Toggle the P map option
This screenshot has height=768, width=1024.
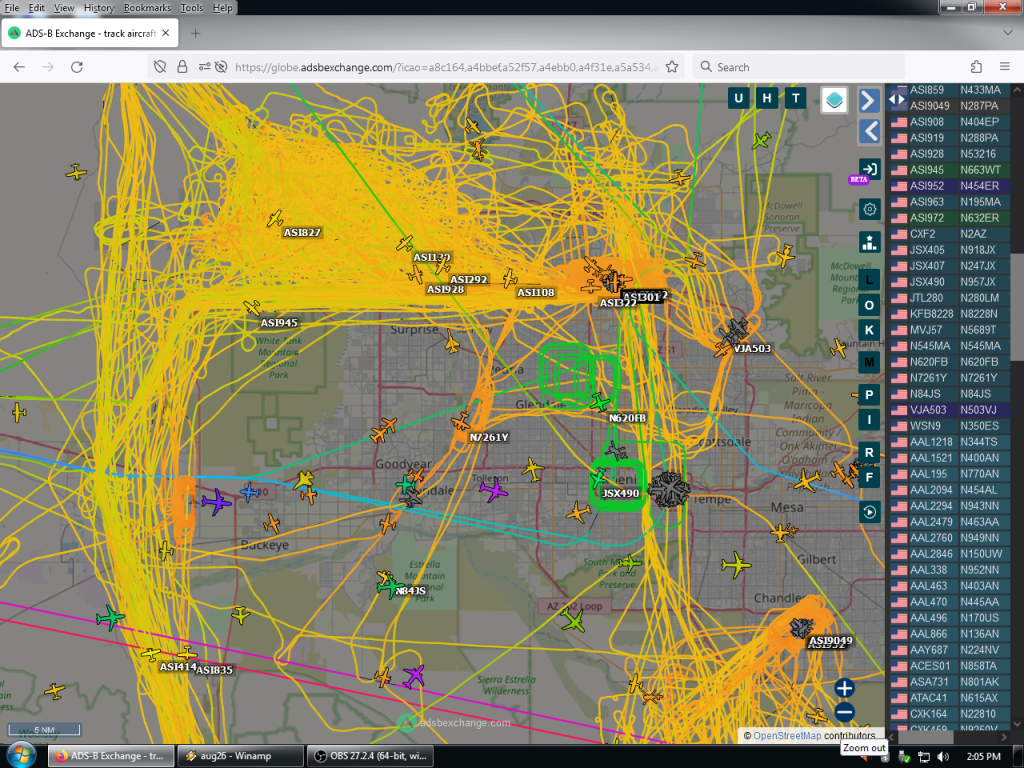point(869,394)
